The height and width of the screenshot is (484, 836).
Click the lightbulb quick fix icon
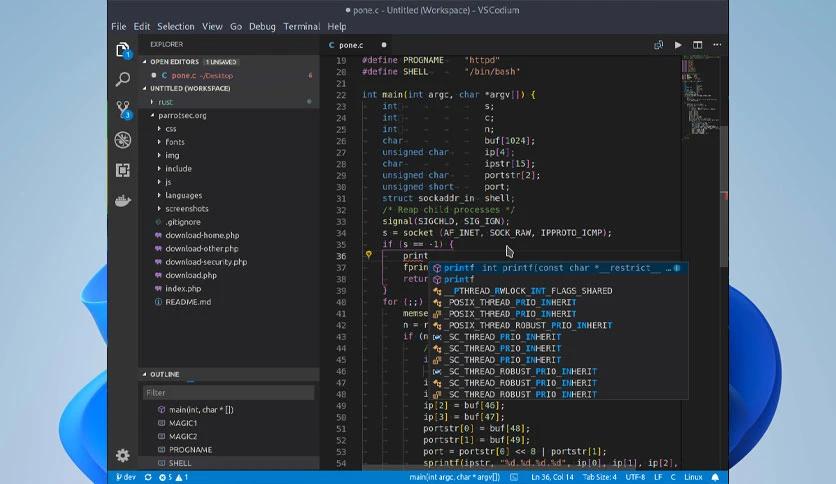[x=368, y=255]
